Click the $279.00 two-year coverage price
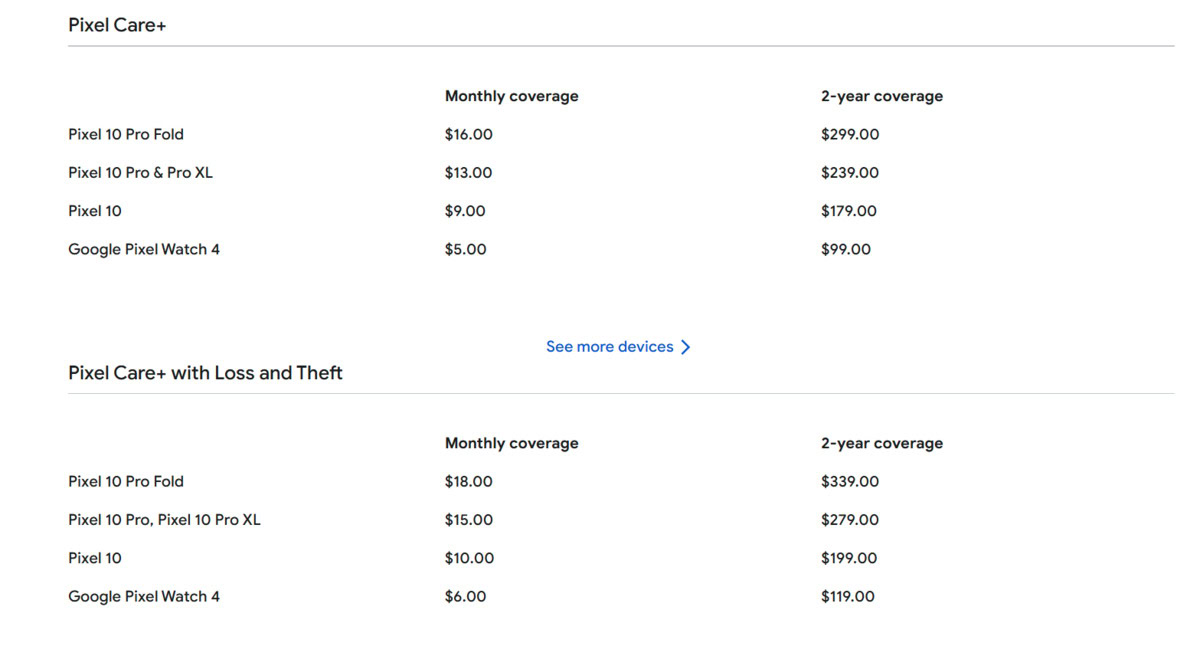The height and width of the screenshot is (646, 1200). pyautogui.click(x=849, y=520)
